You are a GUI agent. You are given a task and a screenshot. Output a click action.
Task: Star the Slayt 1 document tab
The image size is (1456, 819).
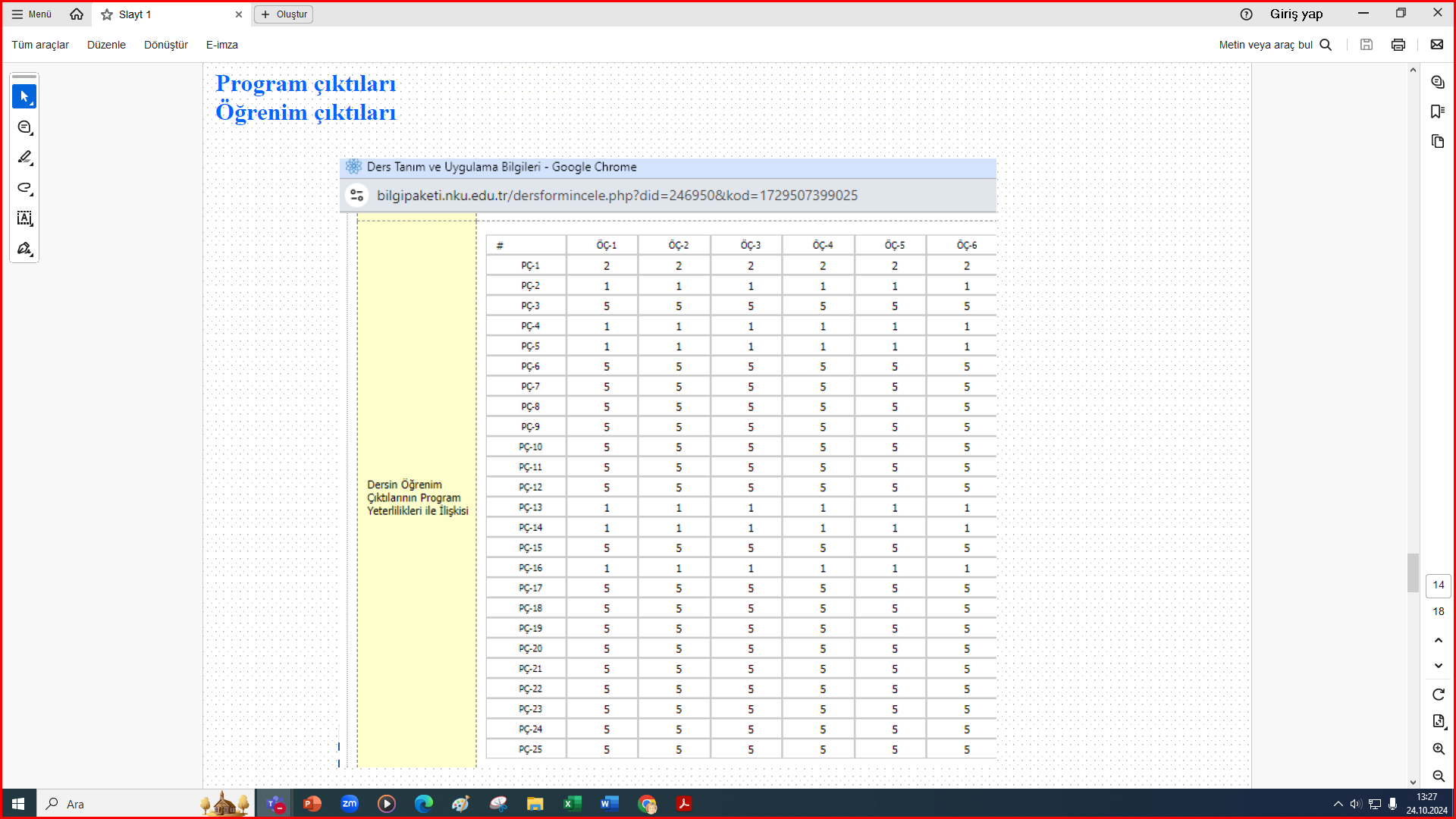(x=107, y=14)
